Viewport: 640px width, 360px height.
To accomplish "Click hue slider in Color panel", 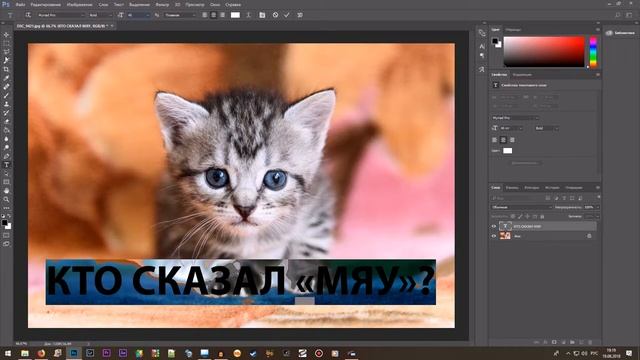I will [x=593, y=52].
